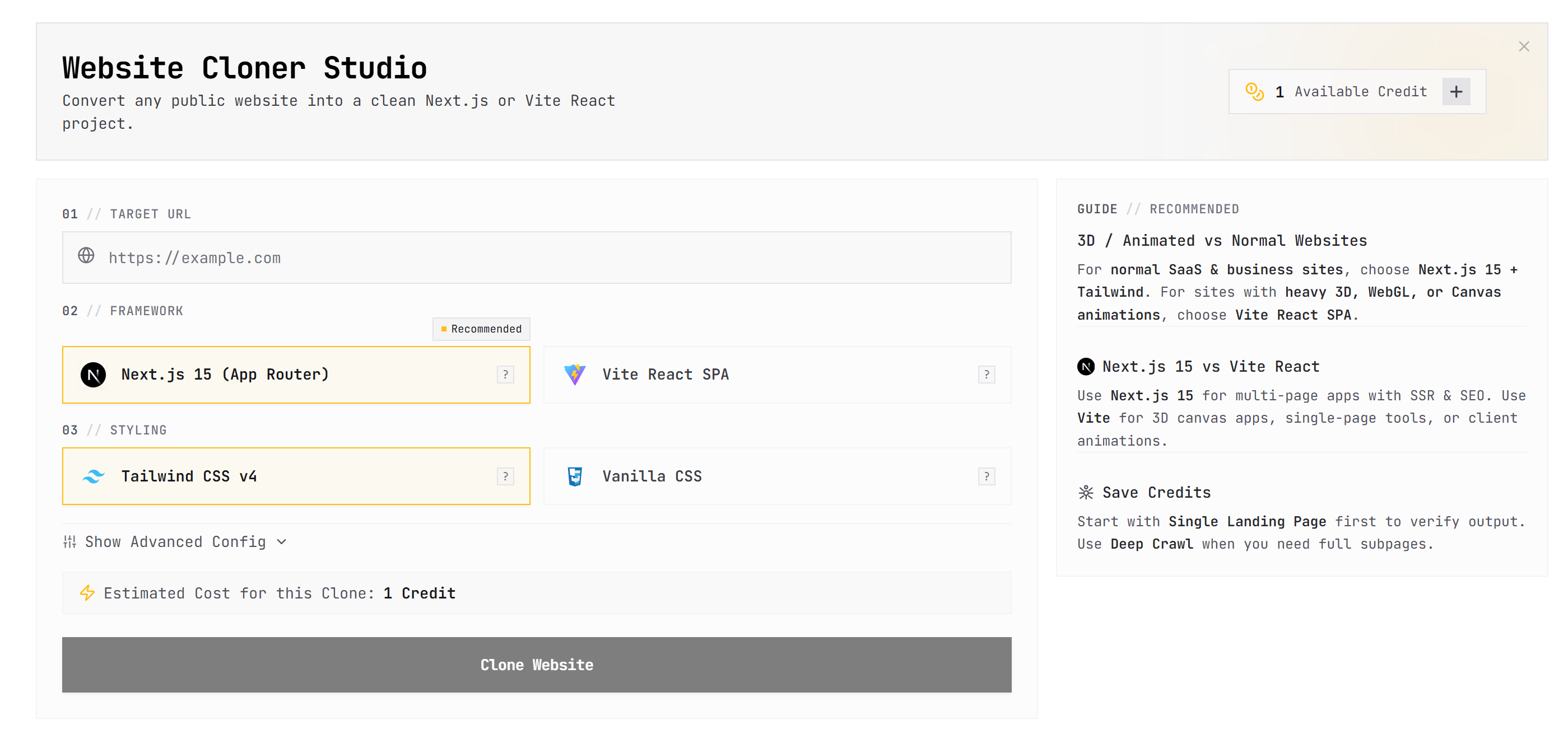This screenshot has width=1568, height=739.
Task: Expand Show Advanced Config section
Action: point(175,541)
